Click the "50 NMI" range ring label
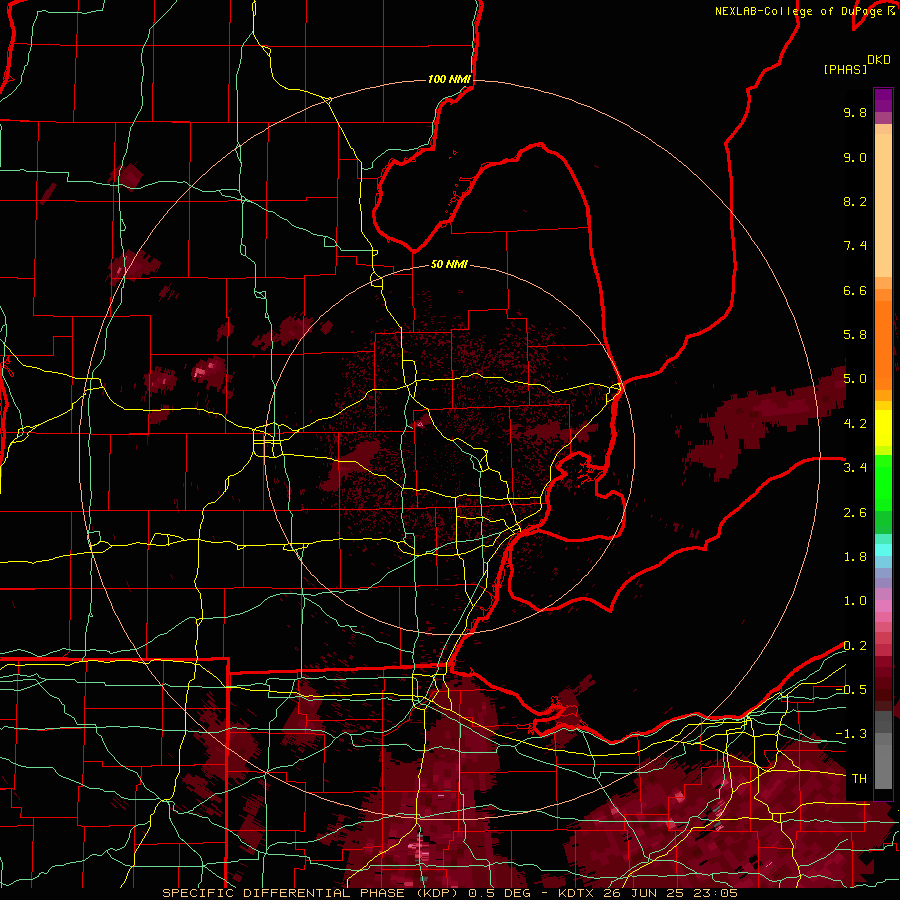 (x=449, y=265)
